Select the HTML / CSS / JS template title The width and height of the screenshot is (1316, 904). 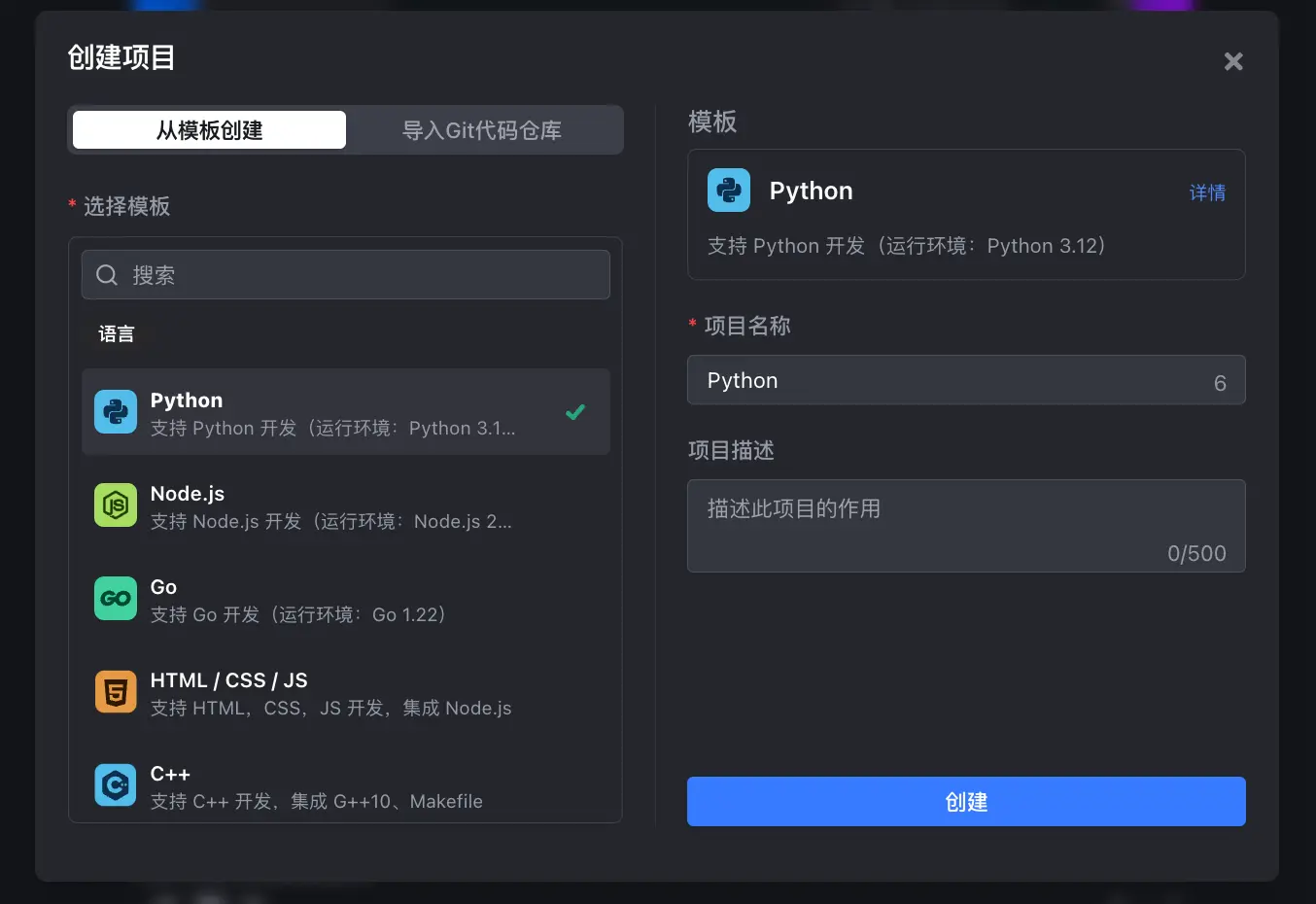[228, 680]
